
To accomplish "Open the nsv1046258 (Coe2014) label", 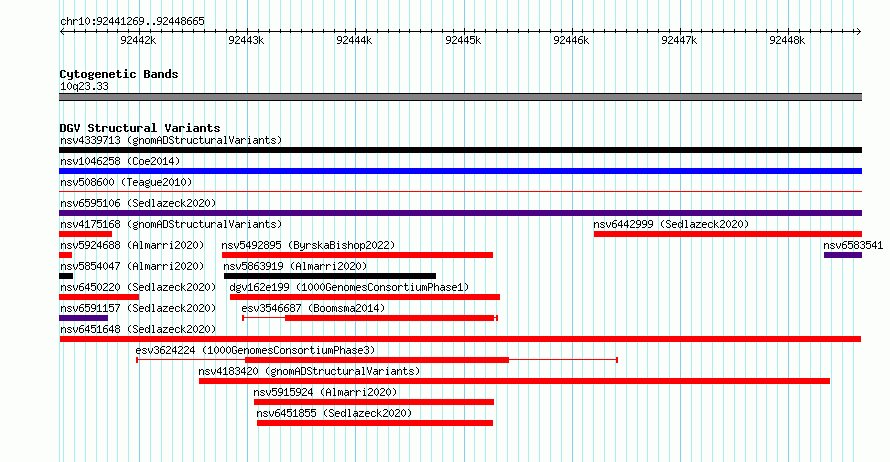I will [120, 161].
